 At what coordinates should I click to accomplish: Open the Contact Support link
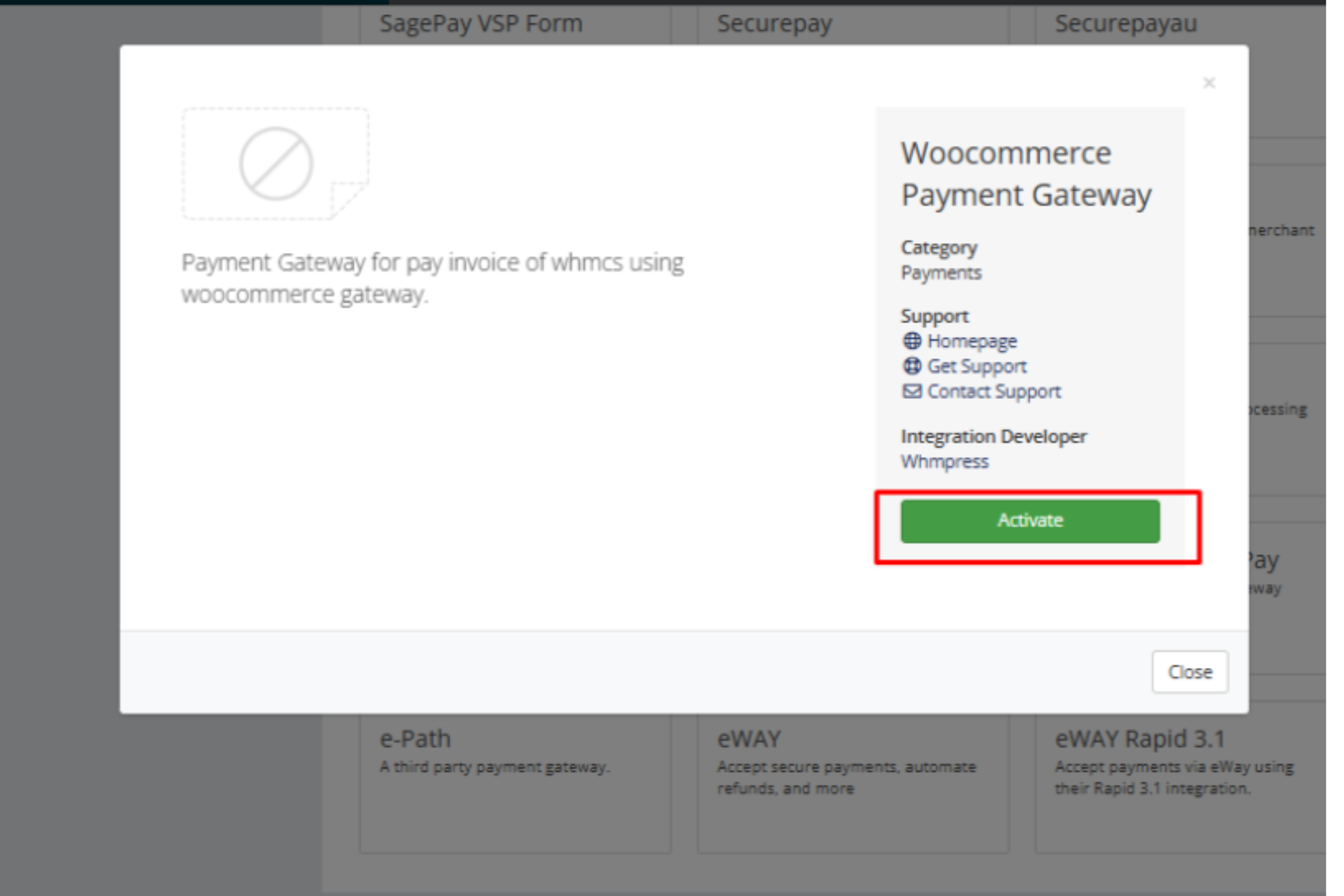click(x=994, y=392)
